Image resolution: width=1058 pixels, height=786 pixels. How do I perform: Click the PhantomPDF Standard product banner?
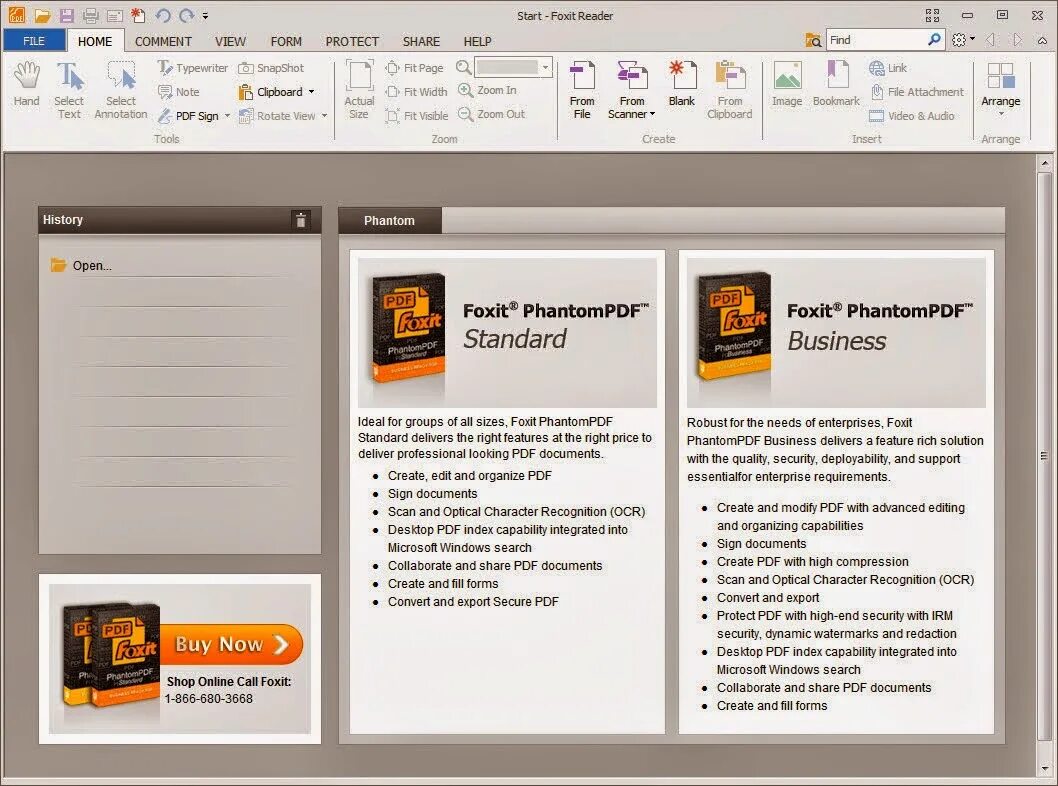tap(507, 333)
